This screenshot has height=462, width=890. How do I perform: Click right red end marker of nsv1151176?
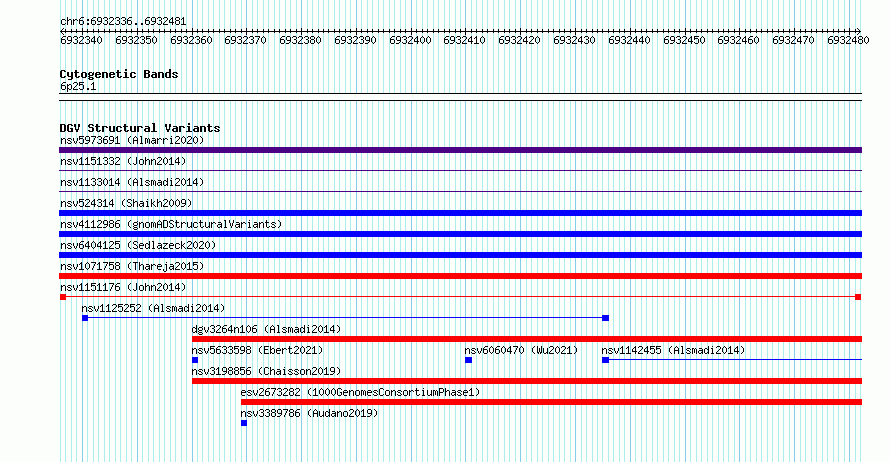(x=858, y=297)
